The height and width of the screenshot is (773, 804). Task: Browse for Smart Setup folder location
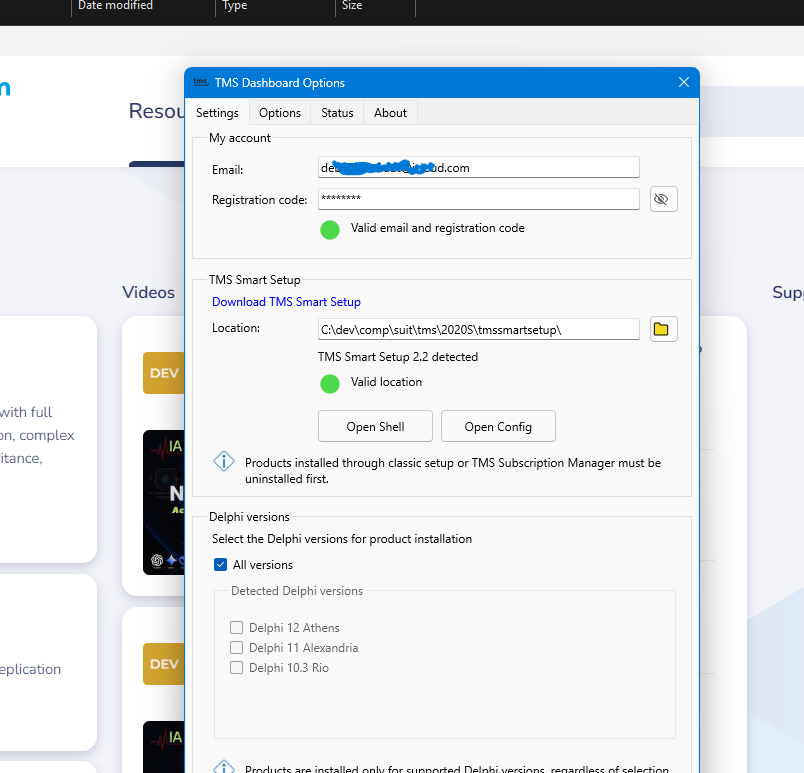click(x=663, y=329)
